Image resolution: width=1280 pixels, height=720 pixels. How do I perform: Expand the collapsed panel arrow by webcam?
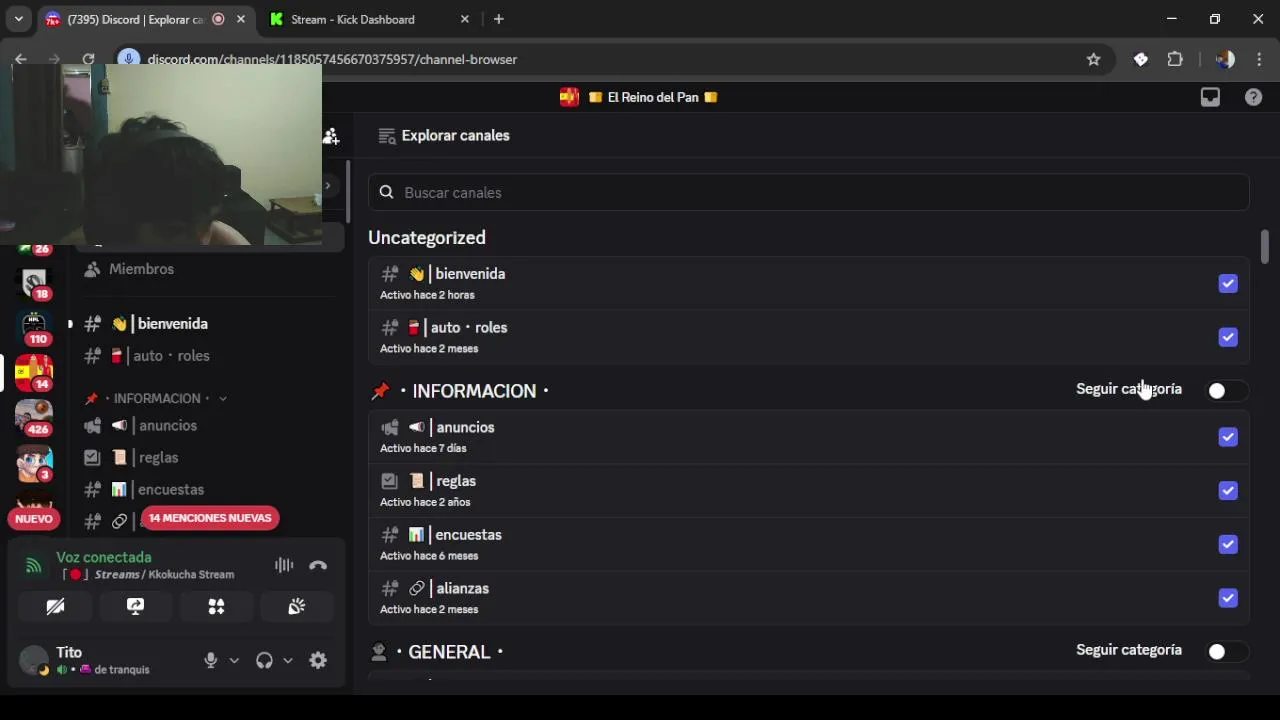click(327, 185)
